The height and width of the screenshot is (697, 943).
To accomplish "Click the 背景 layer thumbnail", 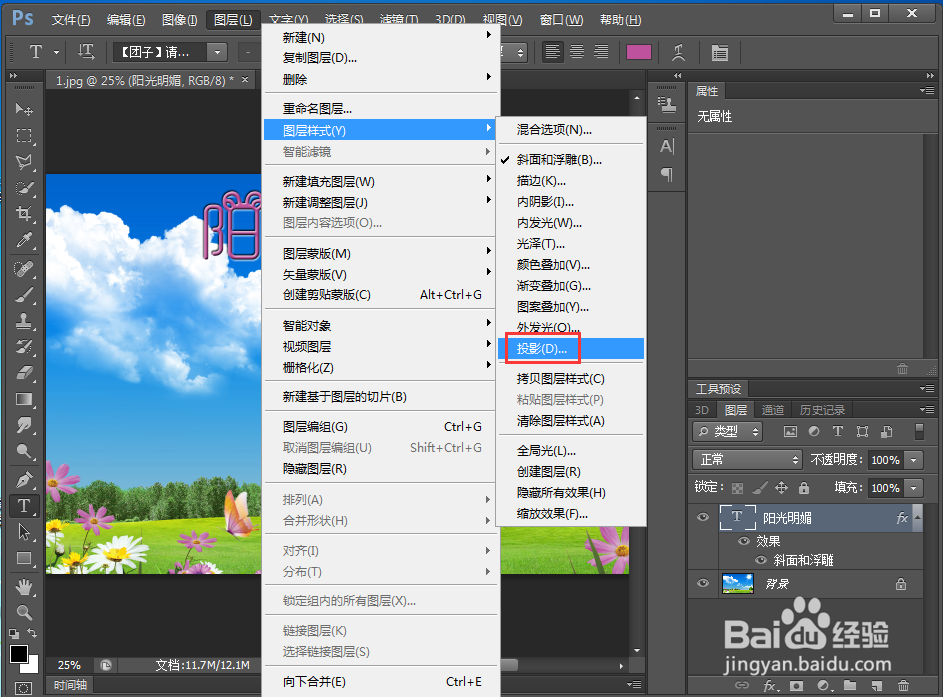I will click(738, 583).
